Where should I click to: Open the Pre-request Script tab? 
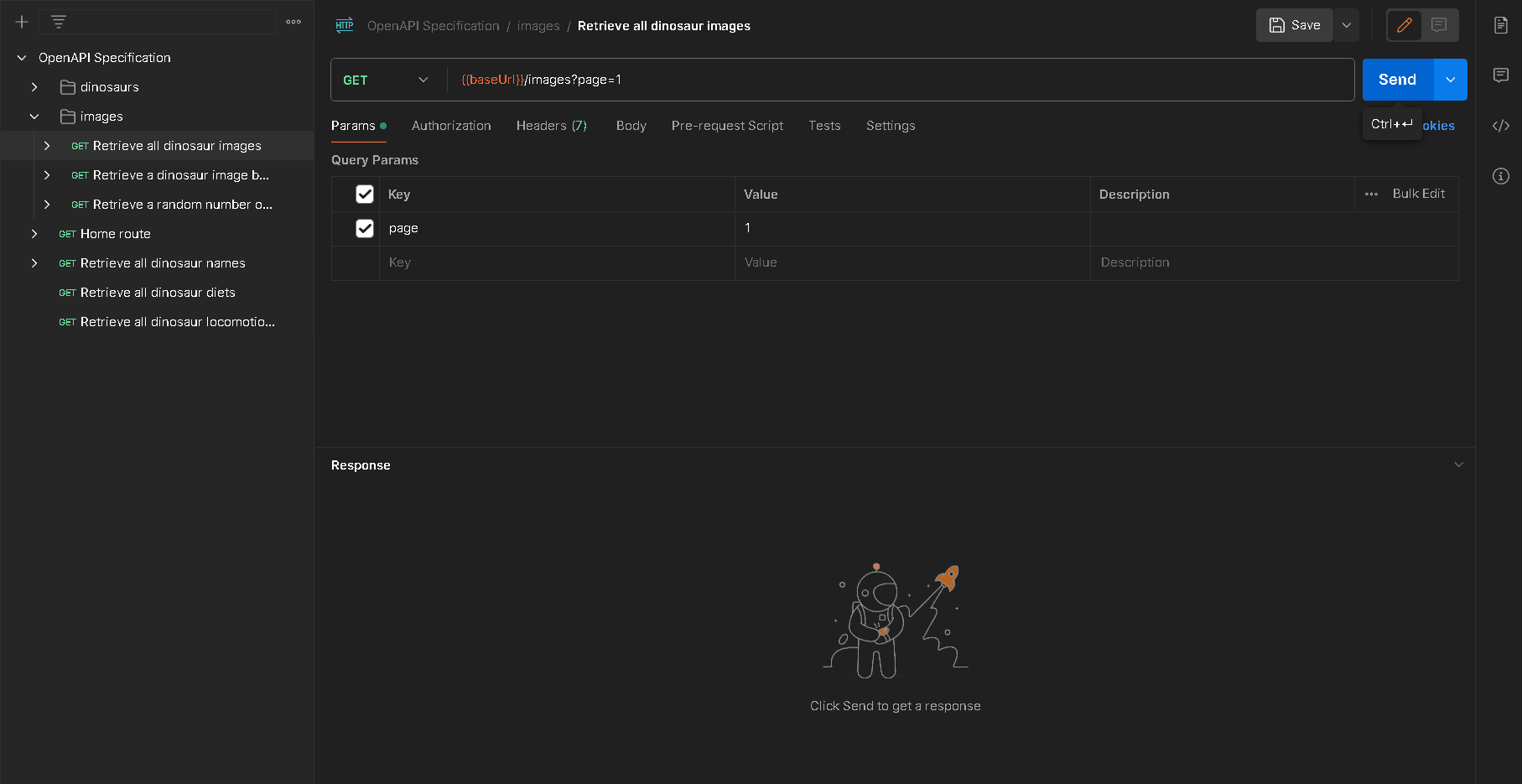point(727,126)
